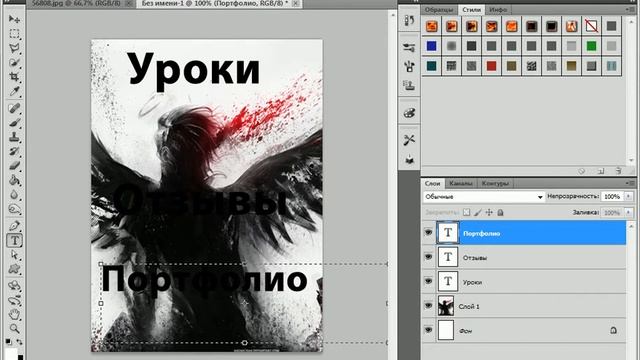Select the Healing Brush tool
640x360 pixels.
pyautogui.click(x=14, y=108)
